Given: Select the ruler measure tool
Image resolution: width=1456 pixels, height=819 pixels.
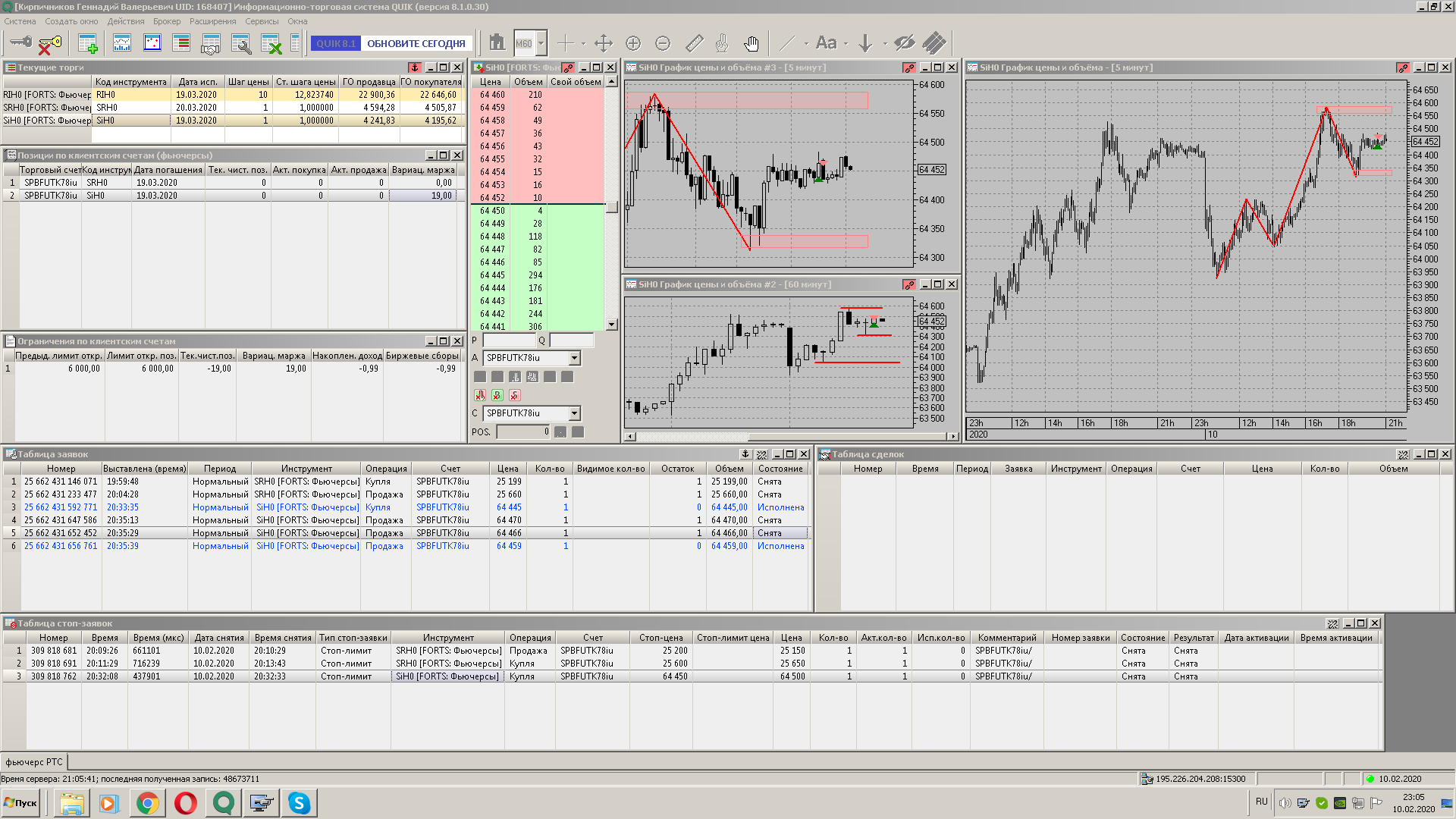Looking at the screenshot, I should click(694, 43).
